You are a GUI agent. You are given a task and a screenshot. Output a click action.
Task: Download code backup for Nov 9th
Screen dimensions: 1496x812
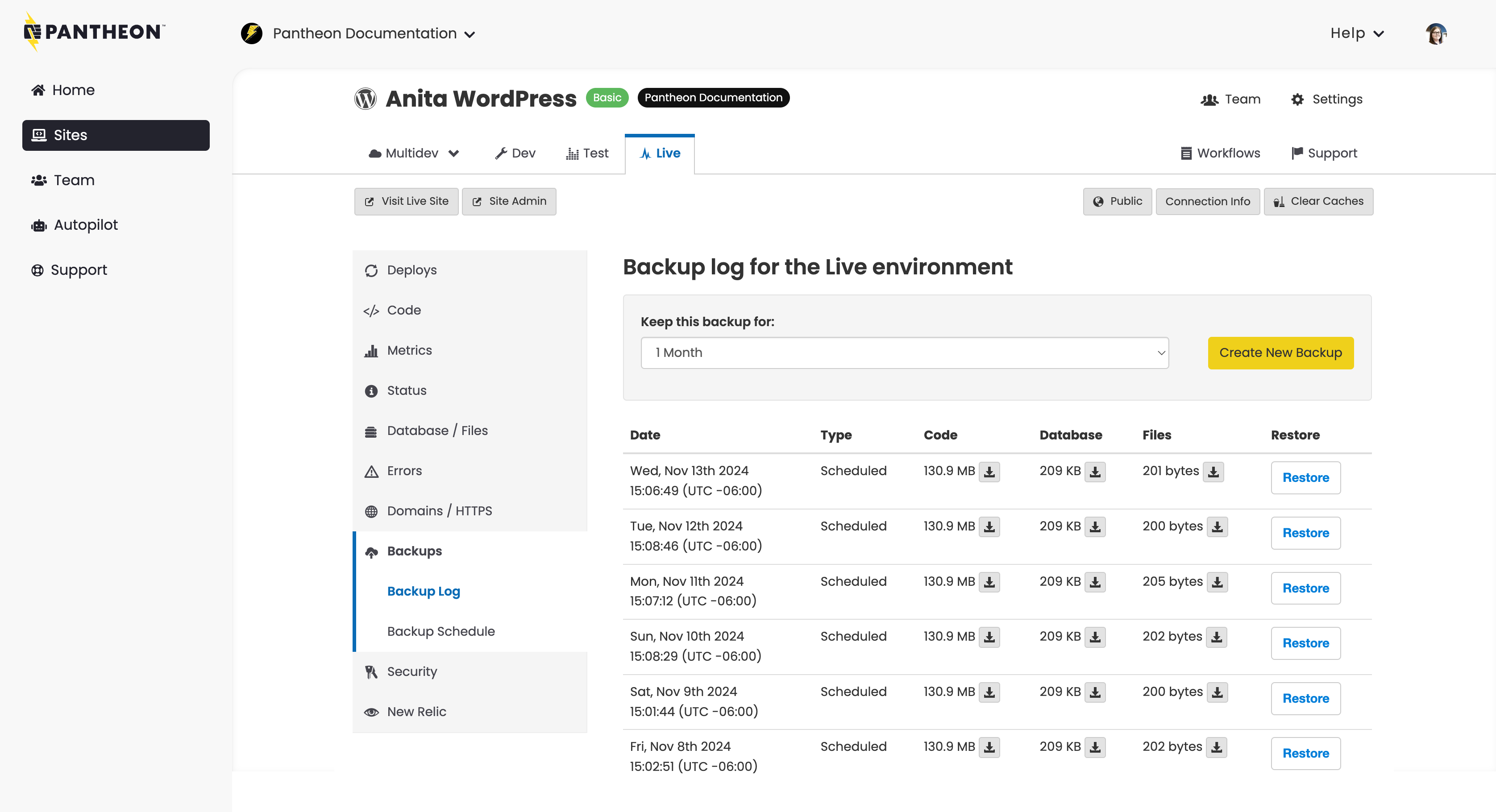989,692
